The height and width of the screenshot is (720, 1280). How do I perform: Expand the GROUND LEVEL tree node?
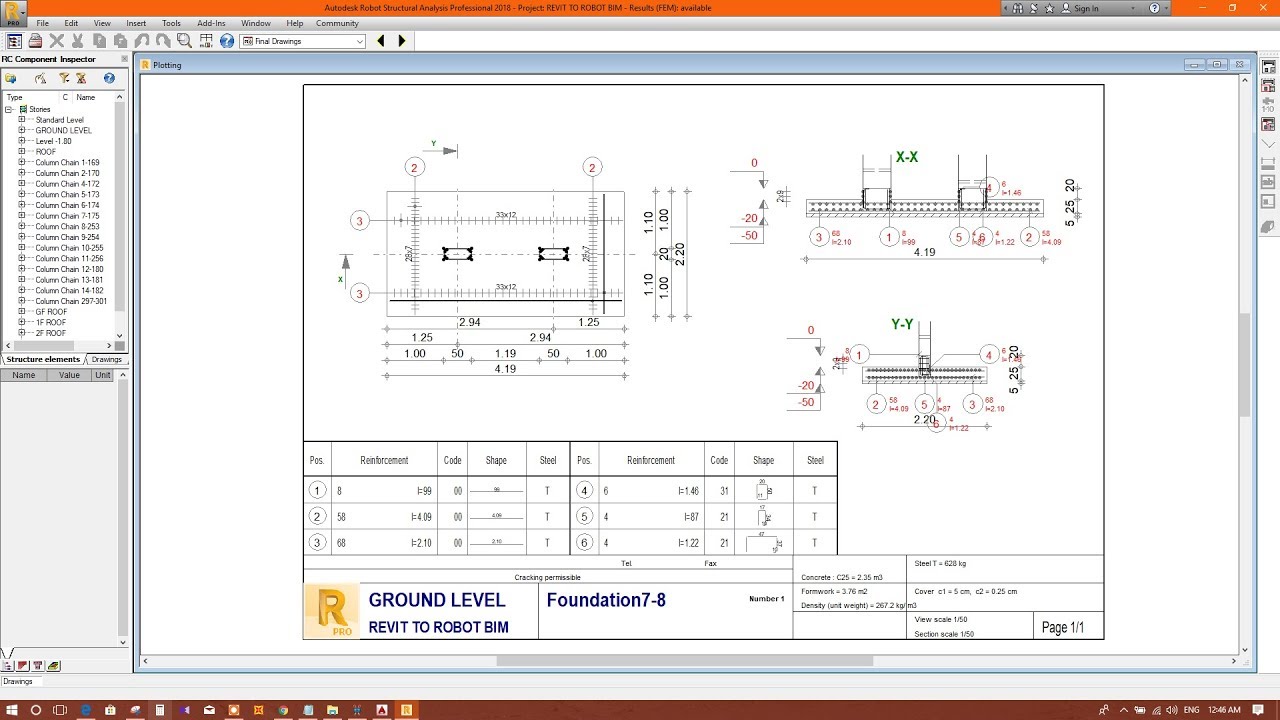click(x=21, y=130)
